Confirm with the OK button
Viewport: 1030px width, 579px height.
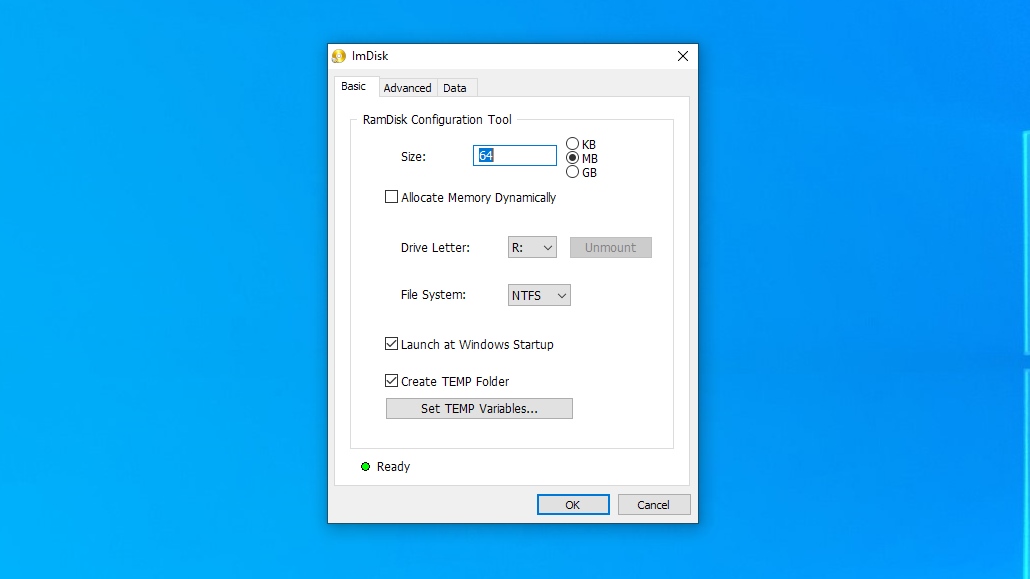point(573,505)
